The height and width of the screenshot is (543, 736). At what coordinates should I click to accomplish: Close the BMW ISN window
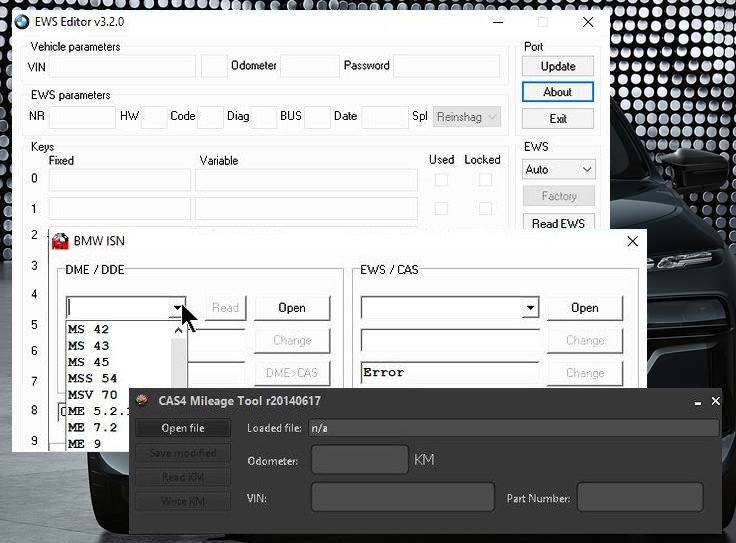(632, 241)
